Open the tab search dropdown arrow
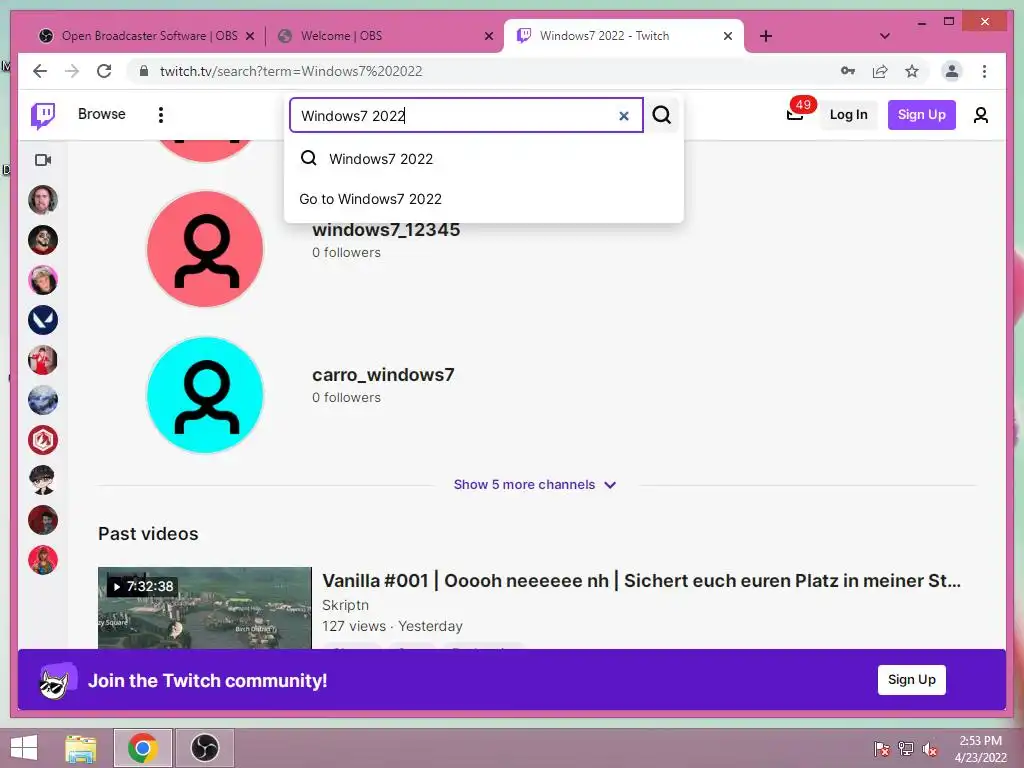 click(x=884, y=36)
